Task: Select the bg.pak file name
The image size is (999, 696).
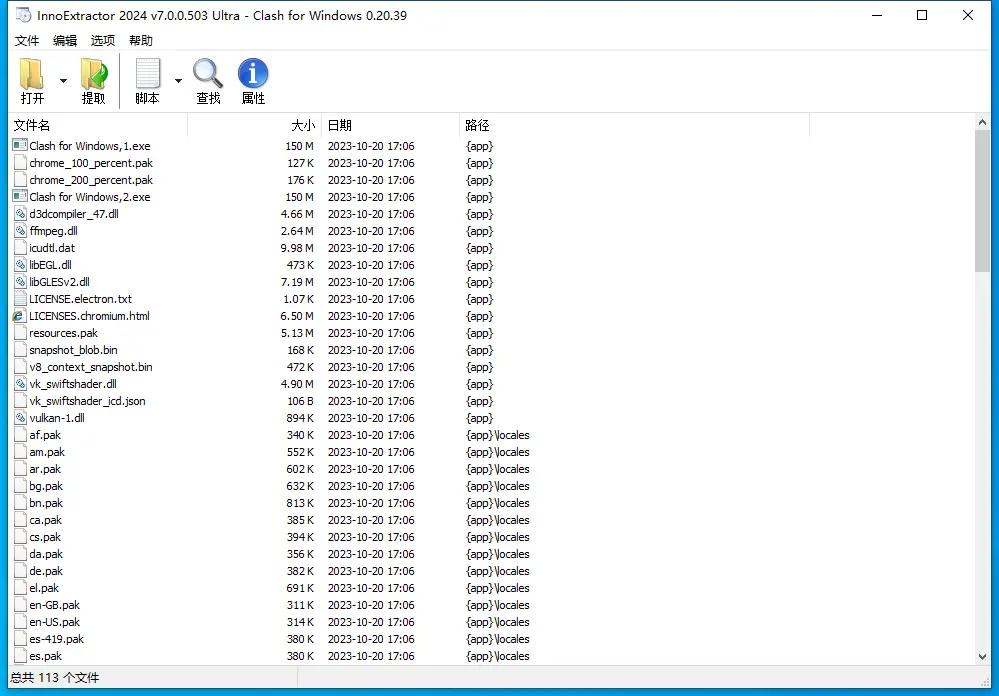Action: click(x=46, y=486)
